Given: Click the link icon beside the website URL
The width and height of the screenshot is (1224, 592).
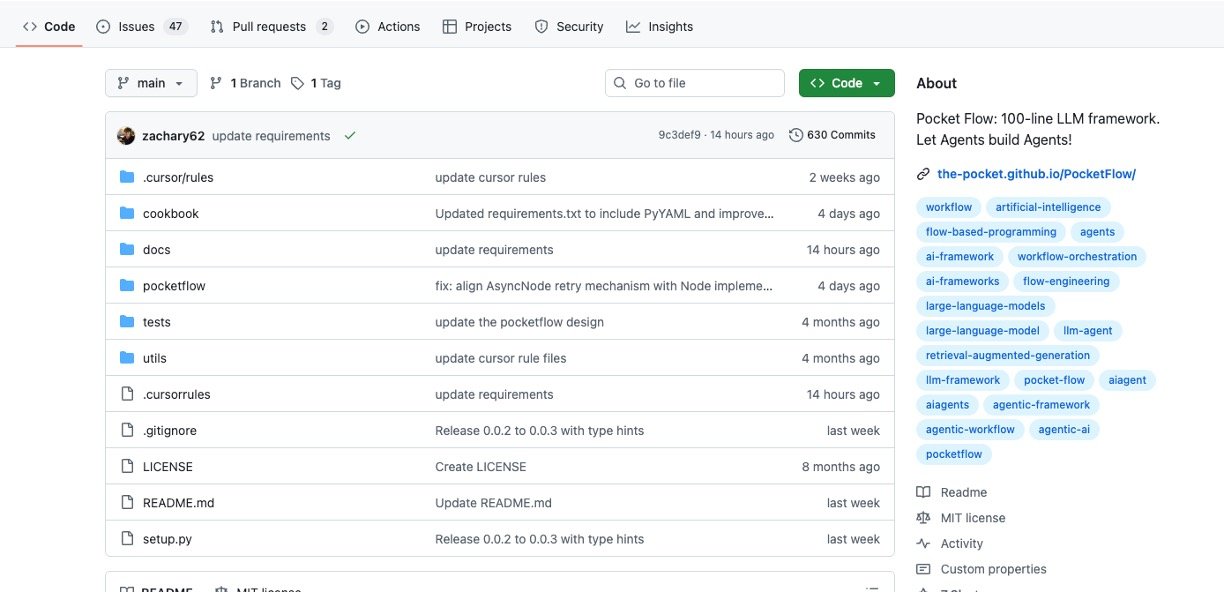Looking at the screenshot, I should (923, 174).
